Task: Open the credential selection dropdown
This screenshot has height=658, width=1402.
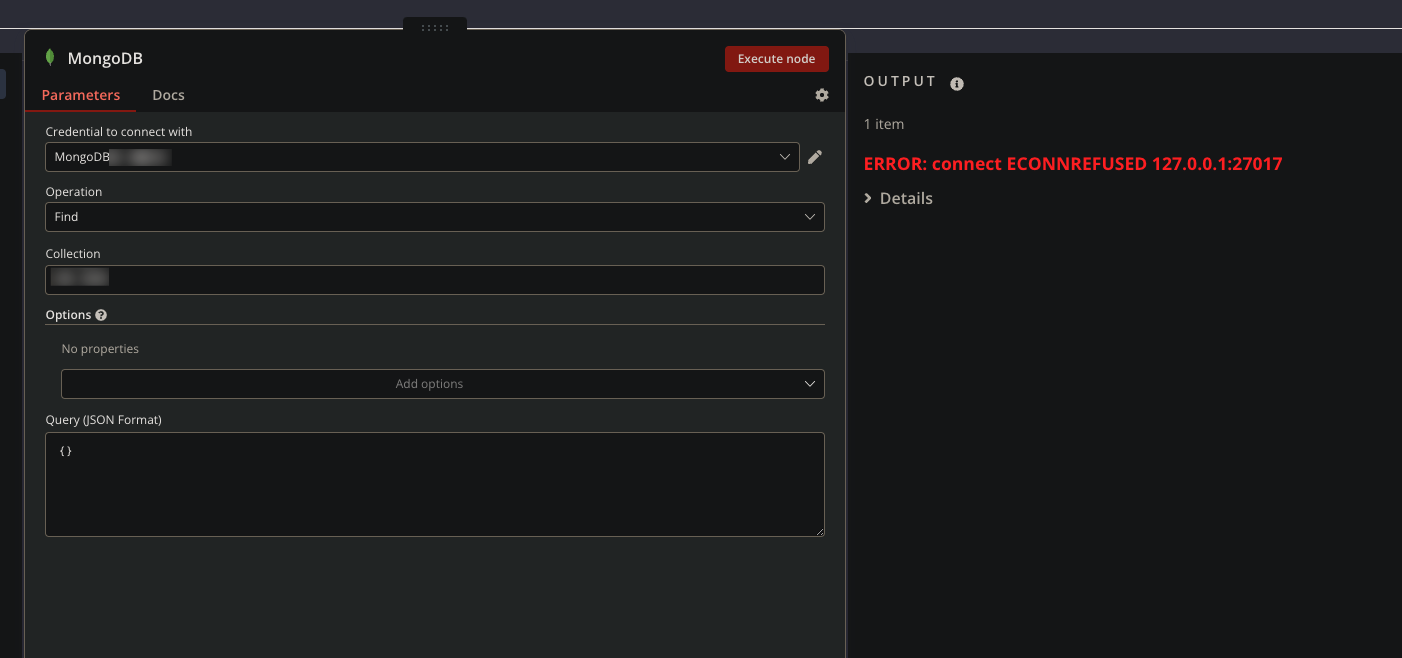Action: pyautogui.click(x=422, y=157)
